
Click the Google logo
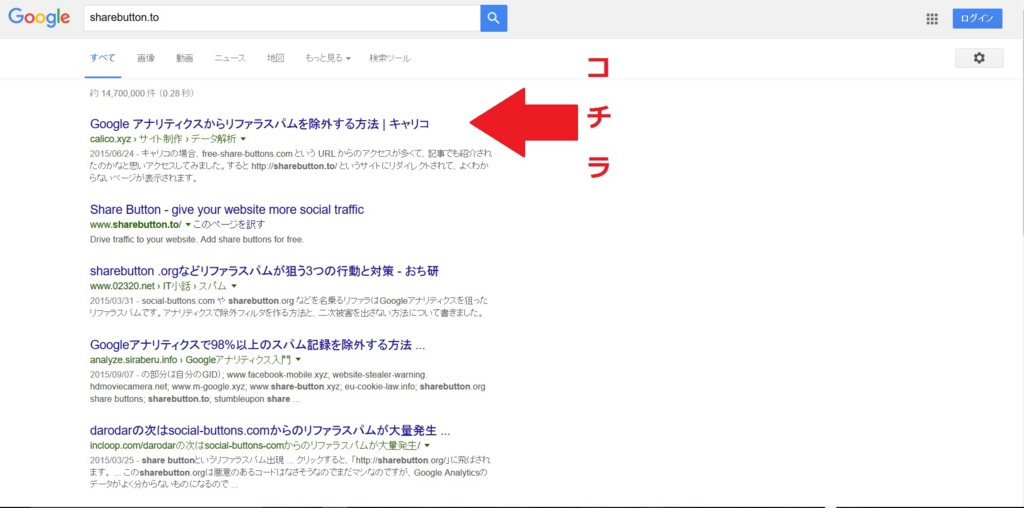pos(39,18)
